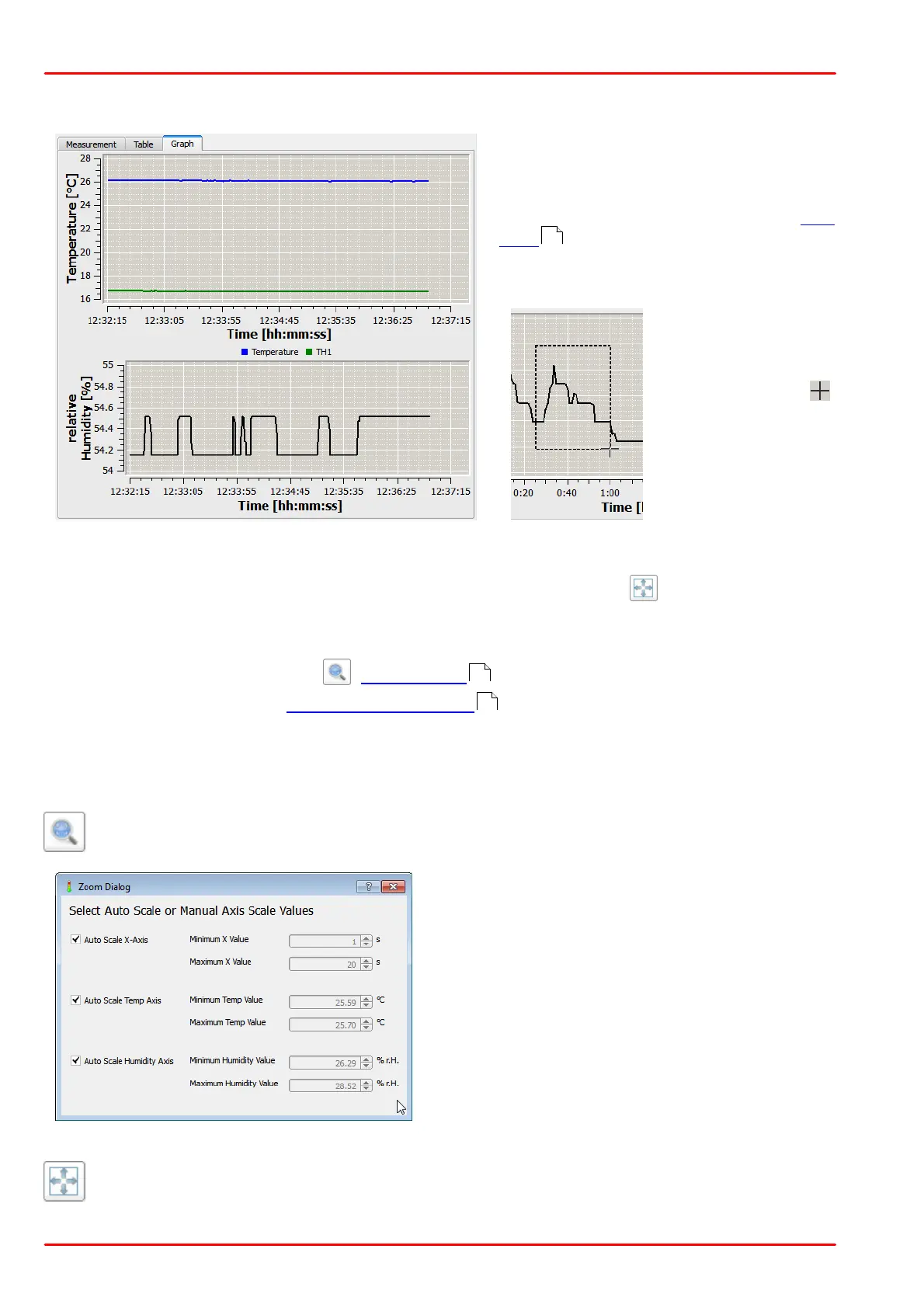Click the '55' tick on the humidity axis
Screen dimensions: 924x1308
[x=108, y=365]
